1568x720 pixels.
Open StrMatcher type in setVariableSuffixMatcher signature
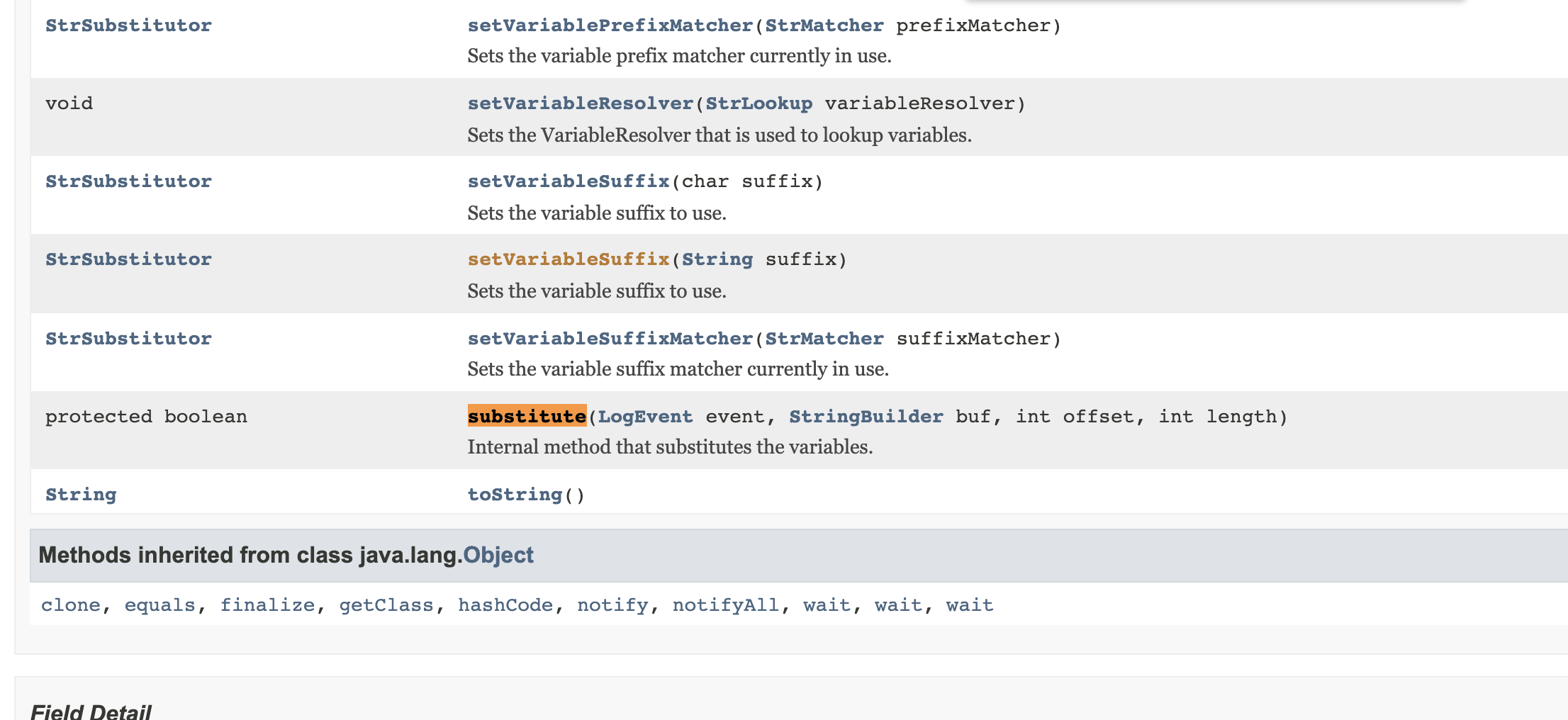click(x=824, y=339)
